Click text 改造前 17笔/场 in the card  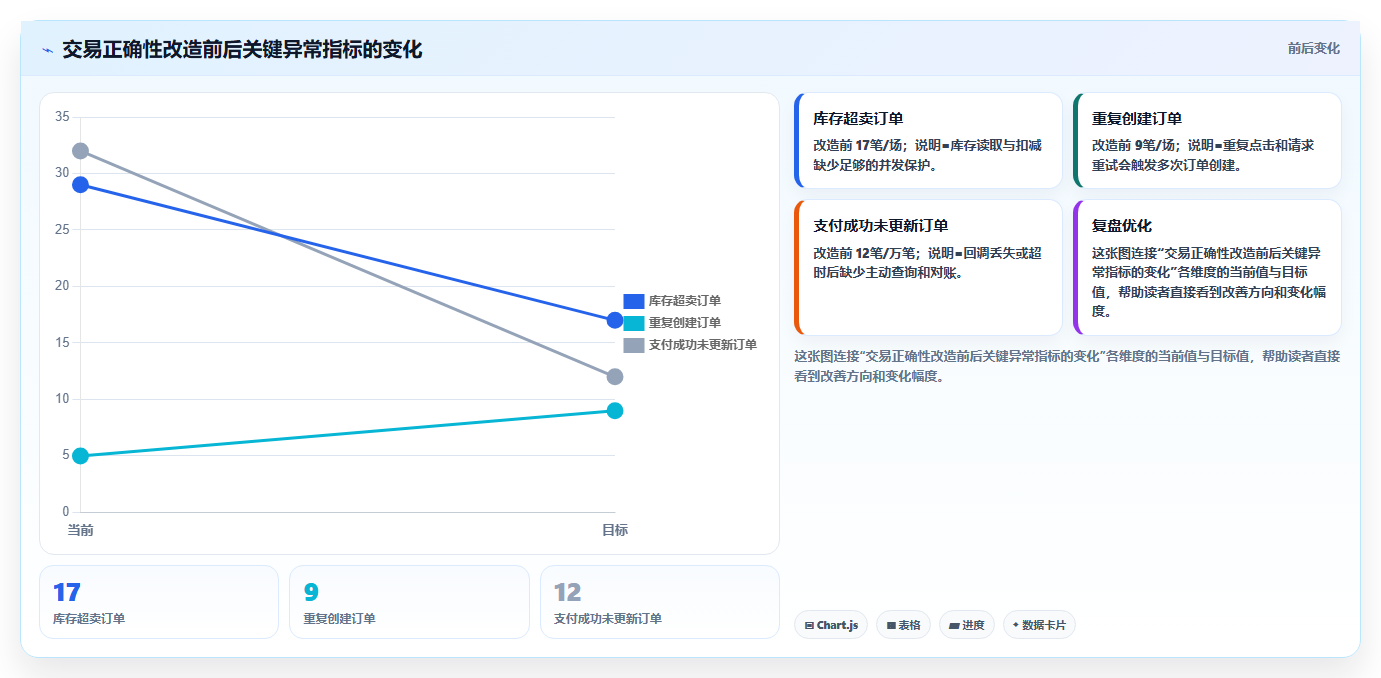[858, 145]
